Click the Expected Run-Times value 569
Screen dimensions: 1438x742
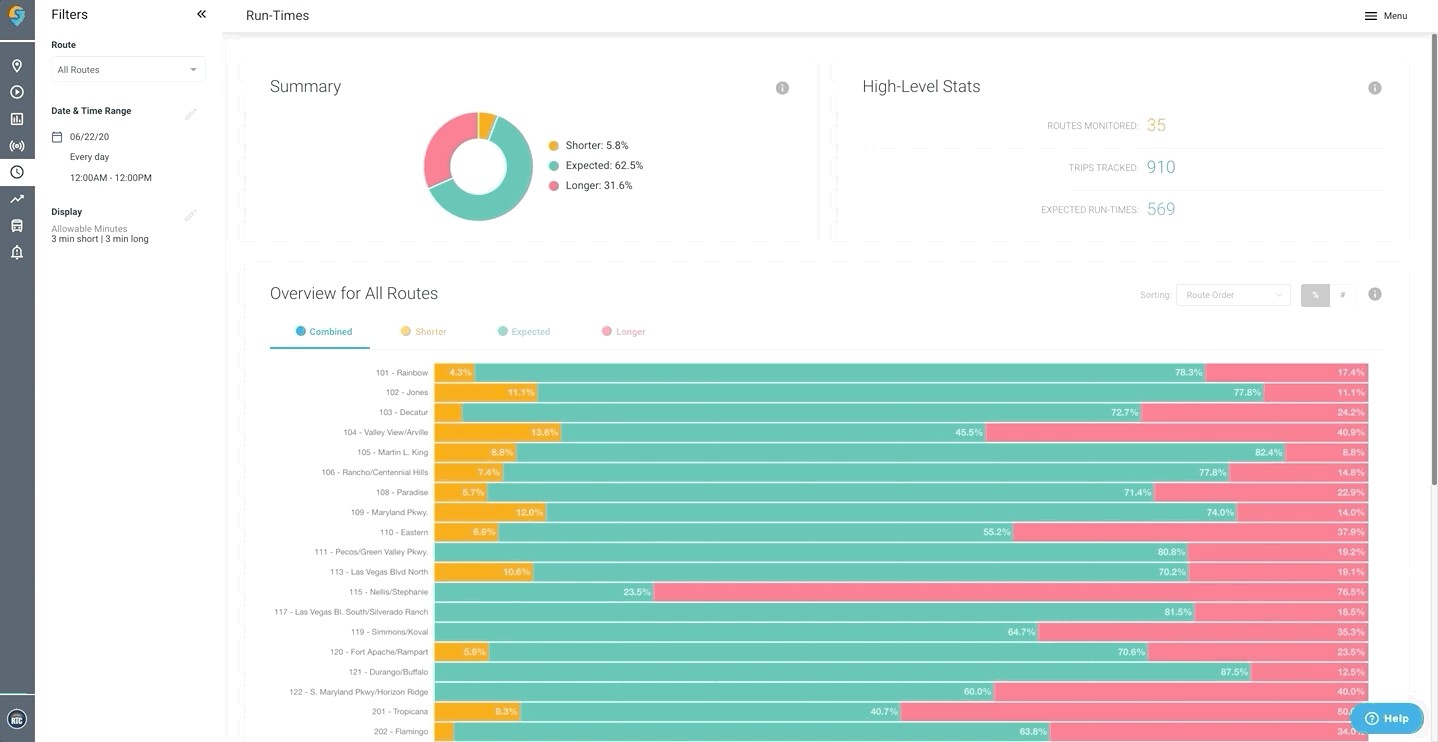[1160, 209]
